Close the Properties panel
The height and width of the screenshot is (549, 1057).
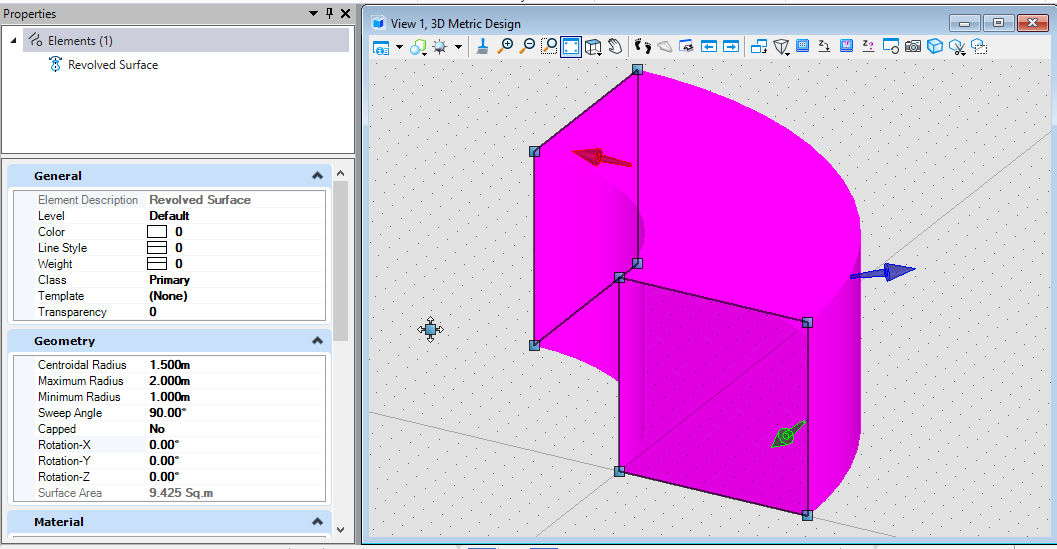click(345, 13)
